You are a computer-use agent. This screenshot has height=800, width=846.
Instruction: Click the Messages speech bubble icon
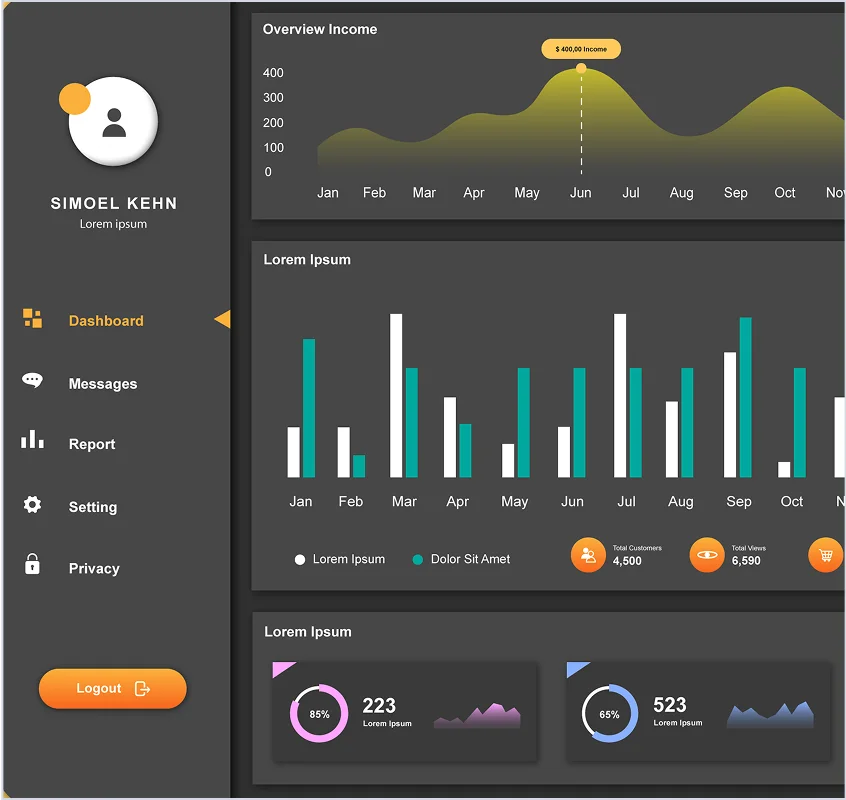point(32,380)
